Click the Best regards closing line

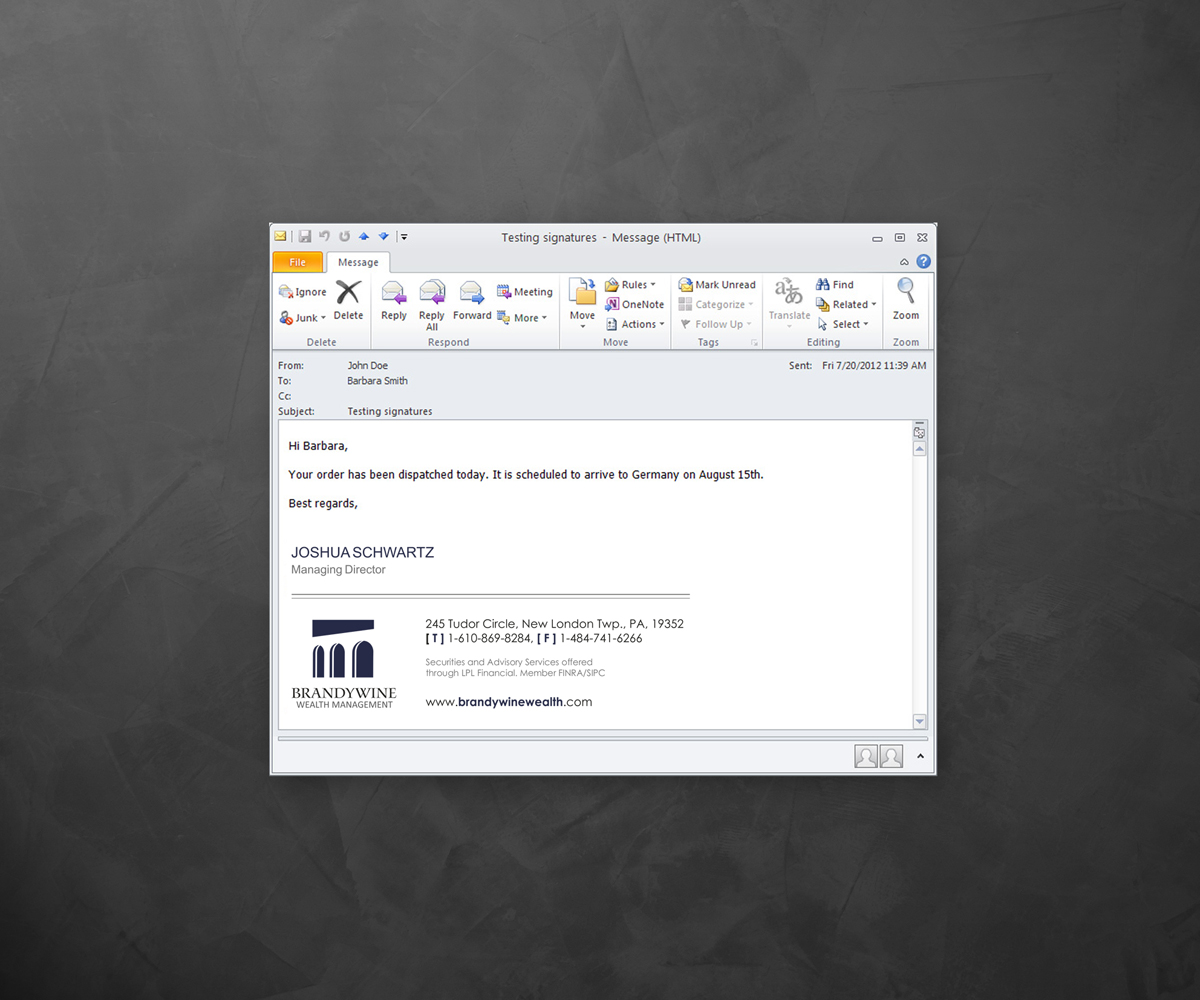coord(323,504)
